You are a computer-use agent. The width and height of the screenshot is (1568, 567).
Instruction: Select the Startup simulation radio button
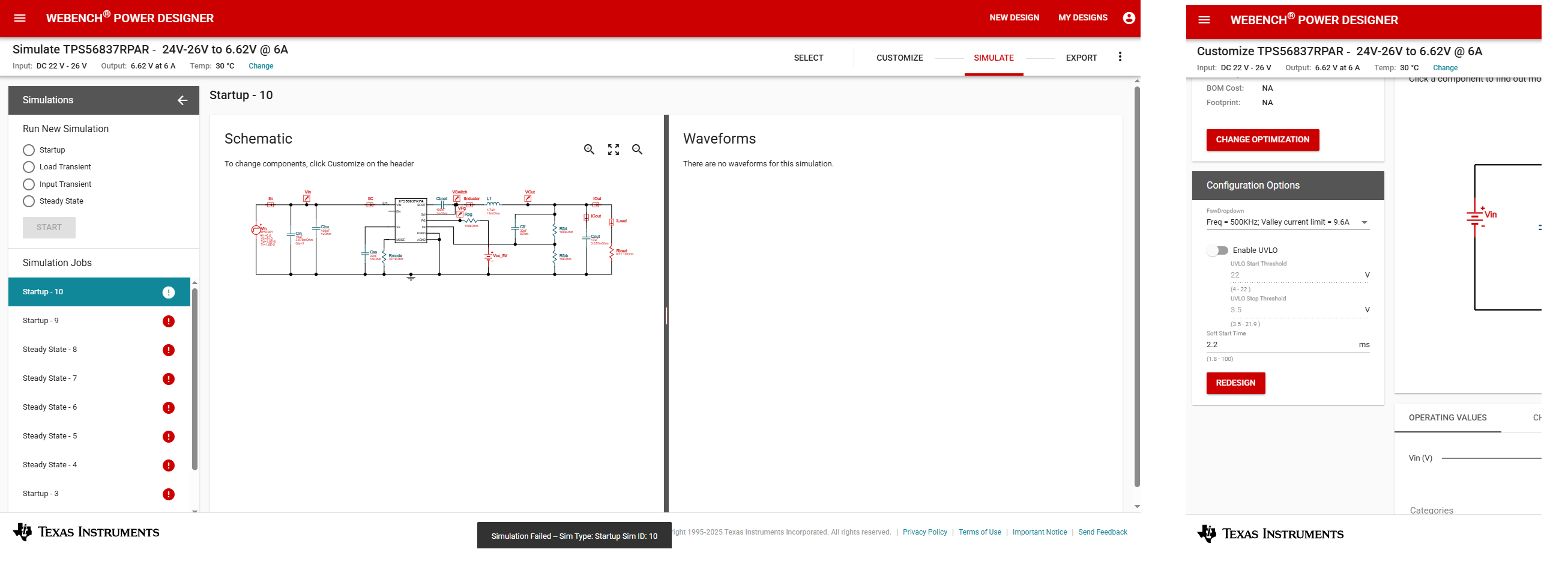(29, 150)
